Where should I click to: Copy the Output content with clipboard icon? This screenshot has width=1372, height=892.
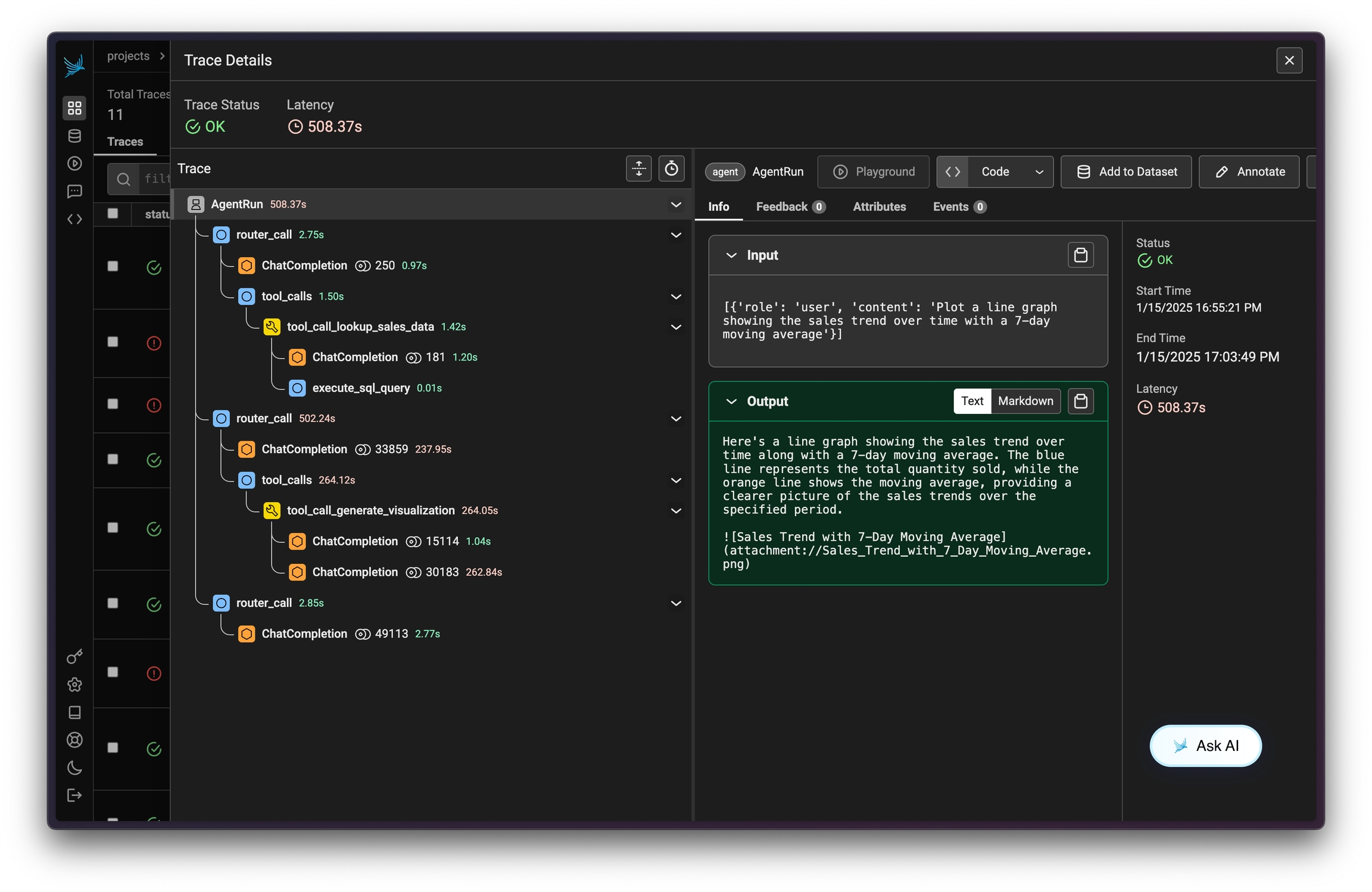[x=1080, y=401]
